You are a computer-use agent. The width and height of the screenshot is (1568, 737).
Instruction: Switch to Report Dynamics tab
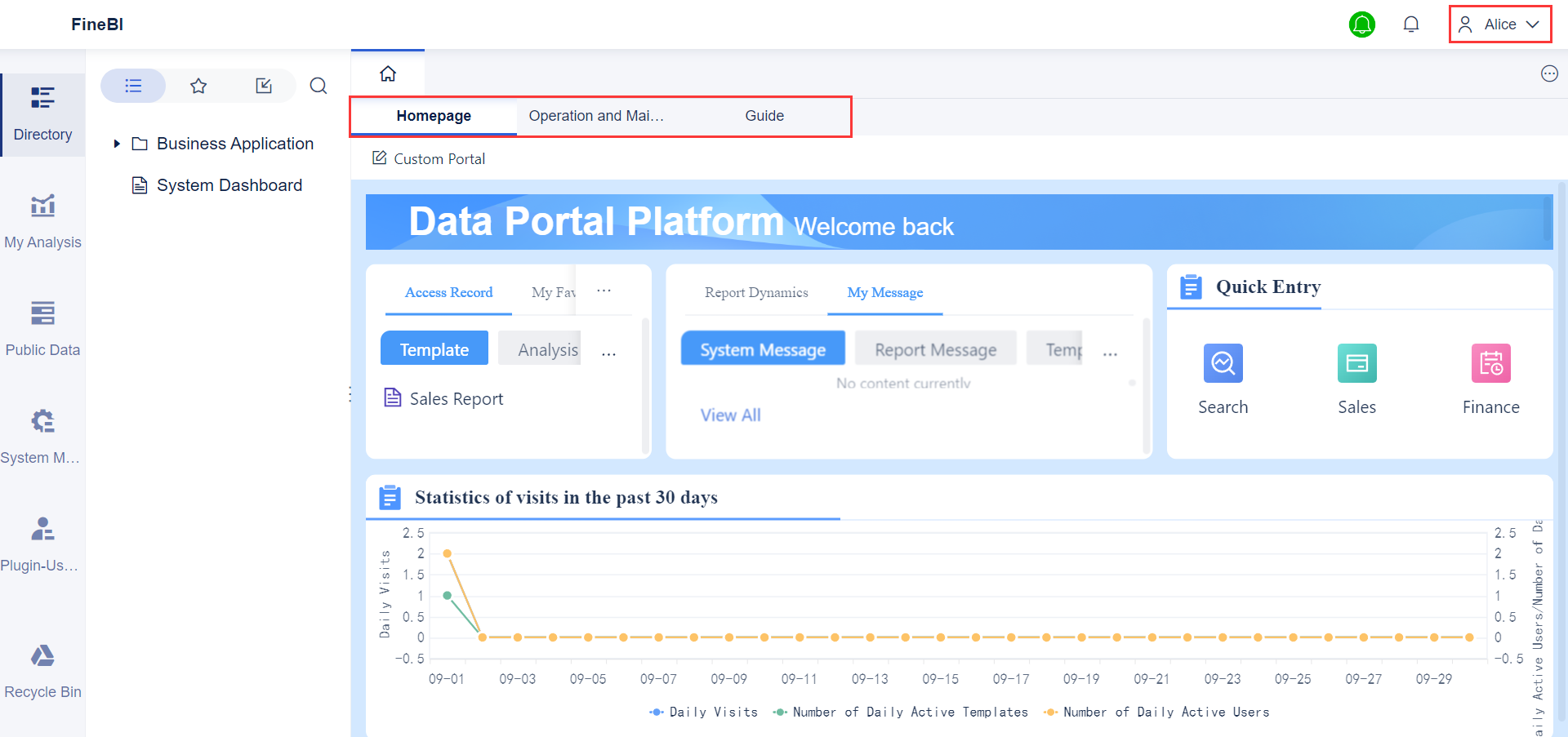tap(756, 292)
